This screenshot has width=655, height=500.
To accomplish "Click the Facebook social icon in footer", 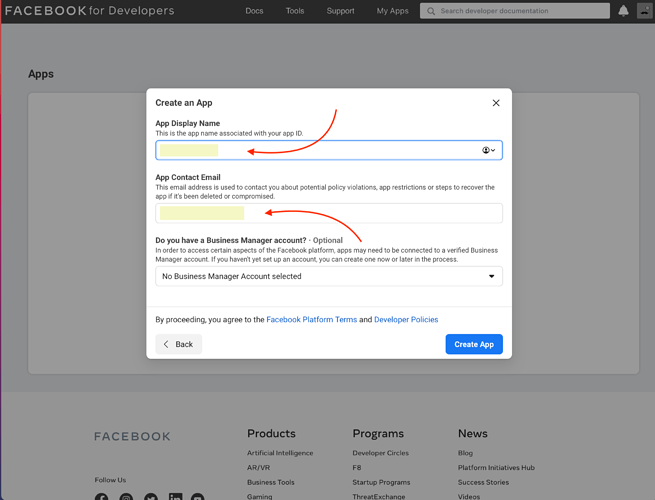I will (101, 497).
